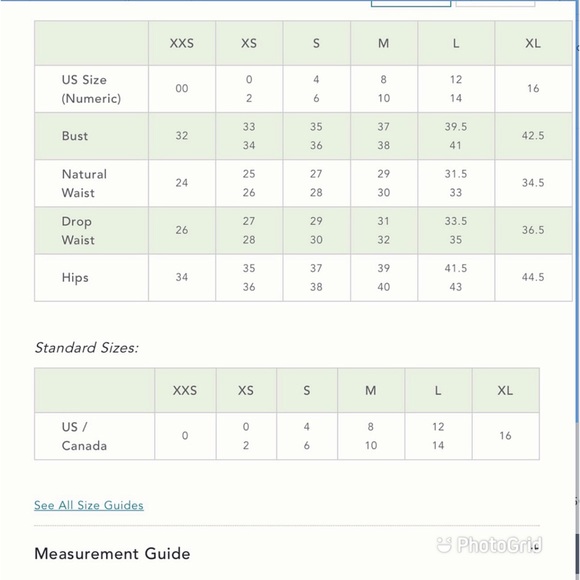This screenshot has width=580, height=580.
Task: Click the XL header in the measurements table
Action: pyautogui.click(x=533, y=43)
